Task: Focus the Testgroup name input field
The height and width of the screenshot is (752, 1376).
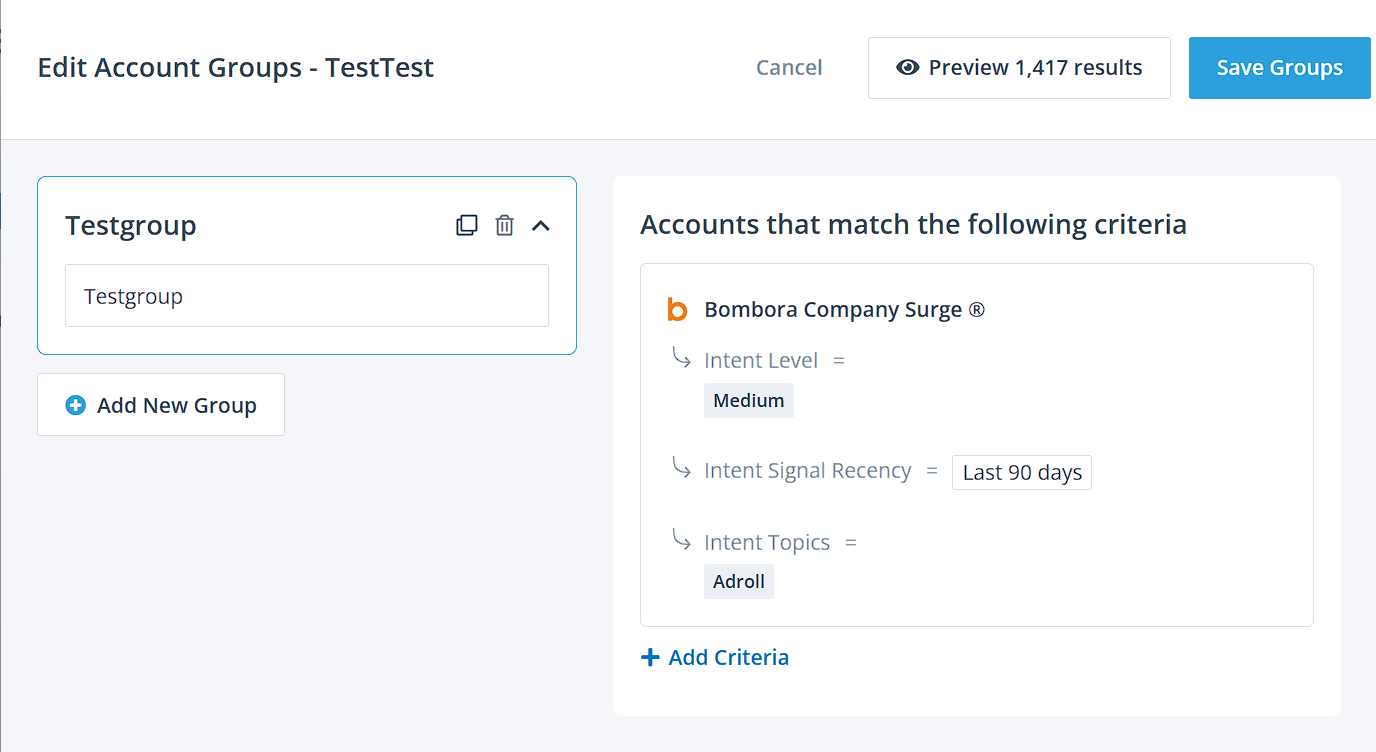Action: click(x=306, y=296)
